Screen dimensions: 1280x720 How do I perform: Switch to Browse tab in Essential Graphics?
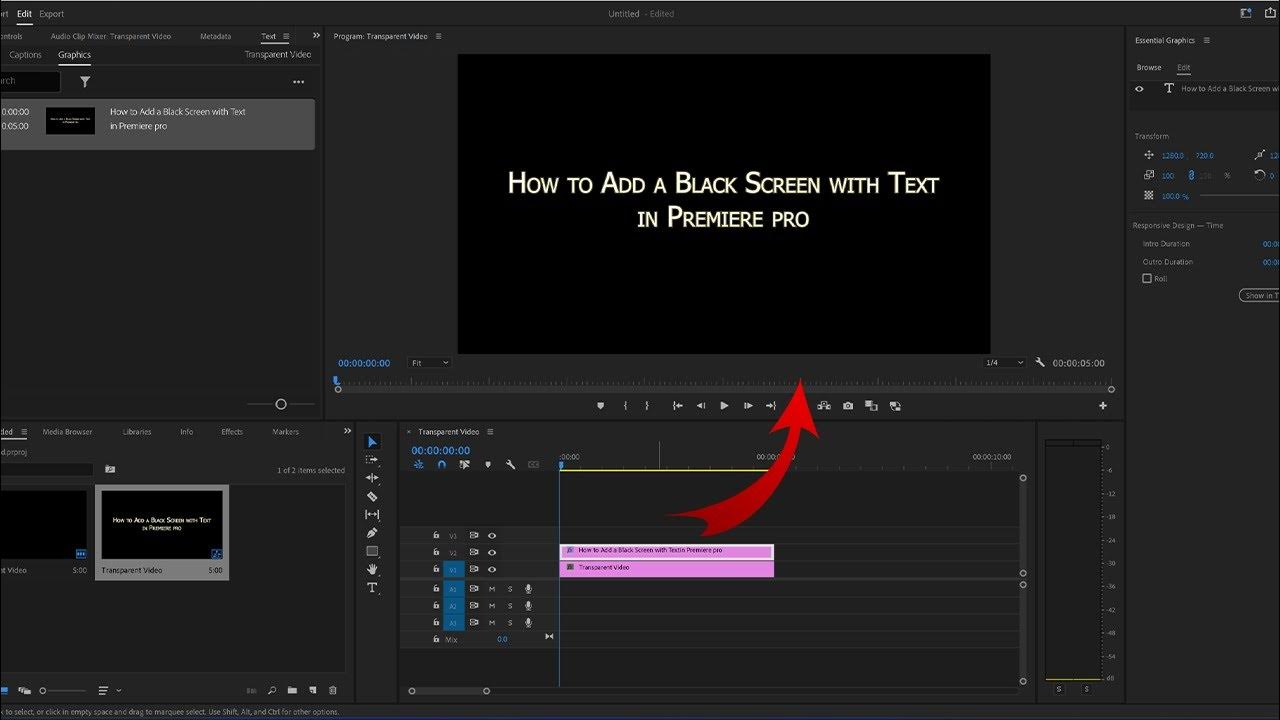click(1149, 67)
